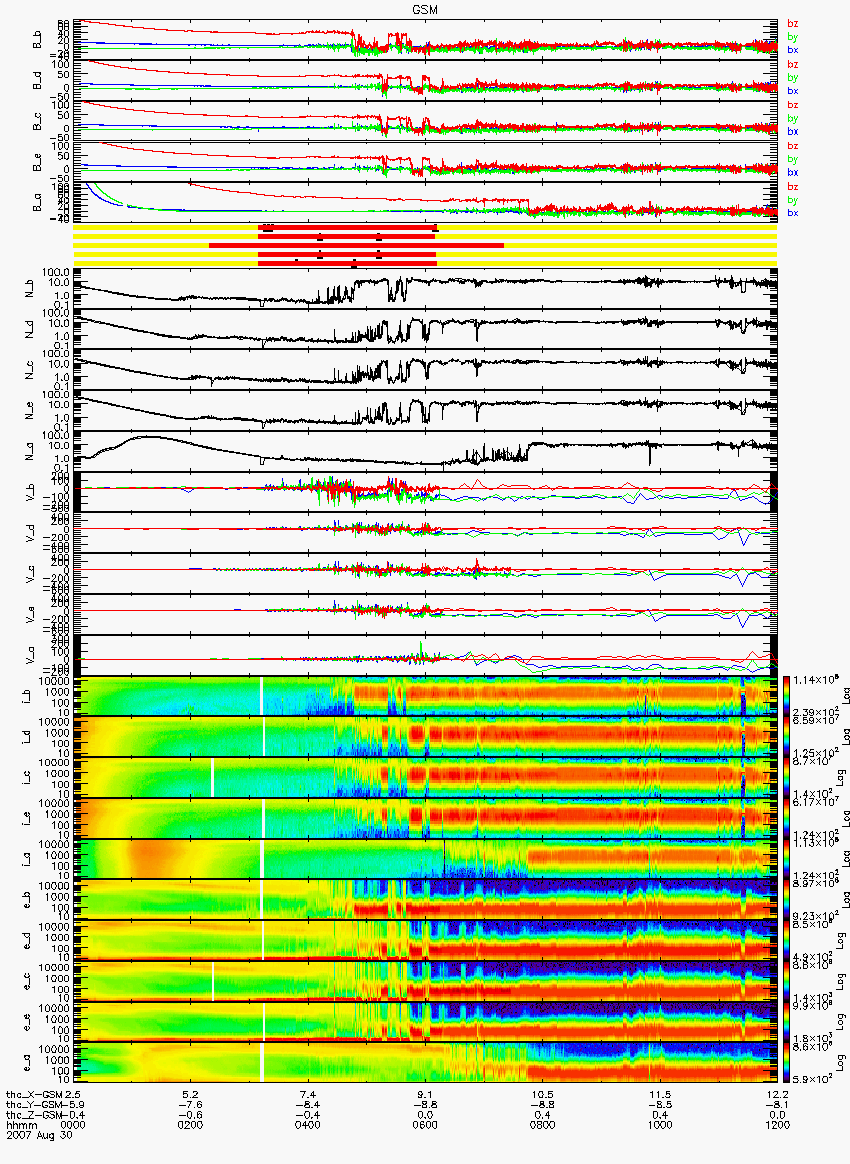Click the color bar beside the i_c spectrogram
Image resolution: width=850 pixels, height=1164 pixels.
pyautogui.click(x=787, y=777)
